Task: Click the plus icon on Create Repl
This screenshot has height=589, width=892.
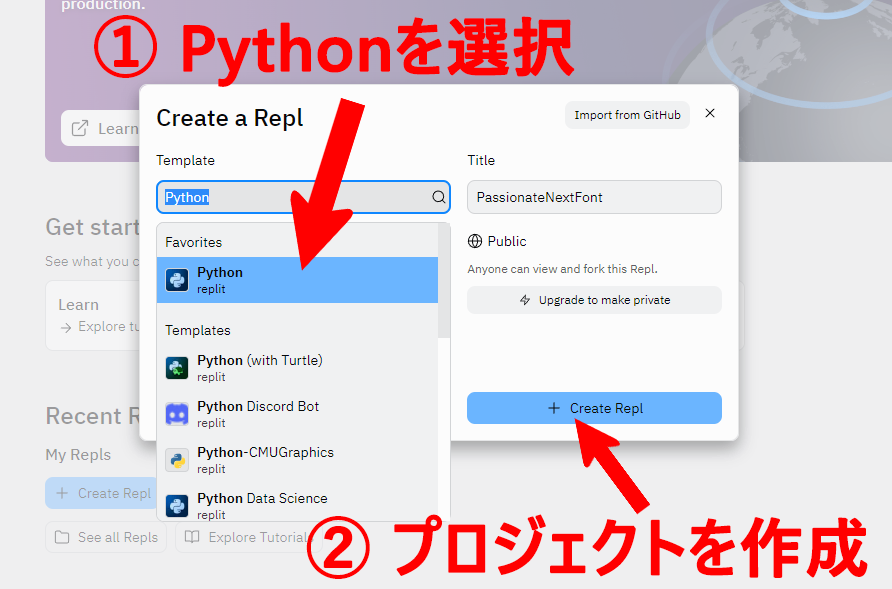Action: coord(554,408)
